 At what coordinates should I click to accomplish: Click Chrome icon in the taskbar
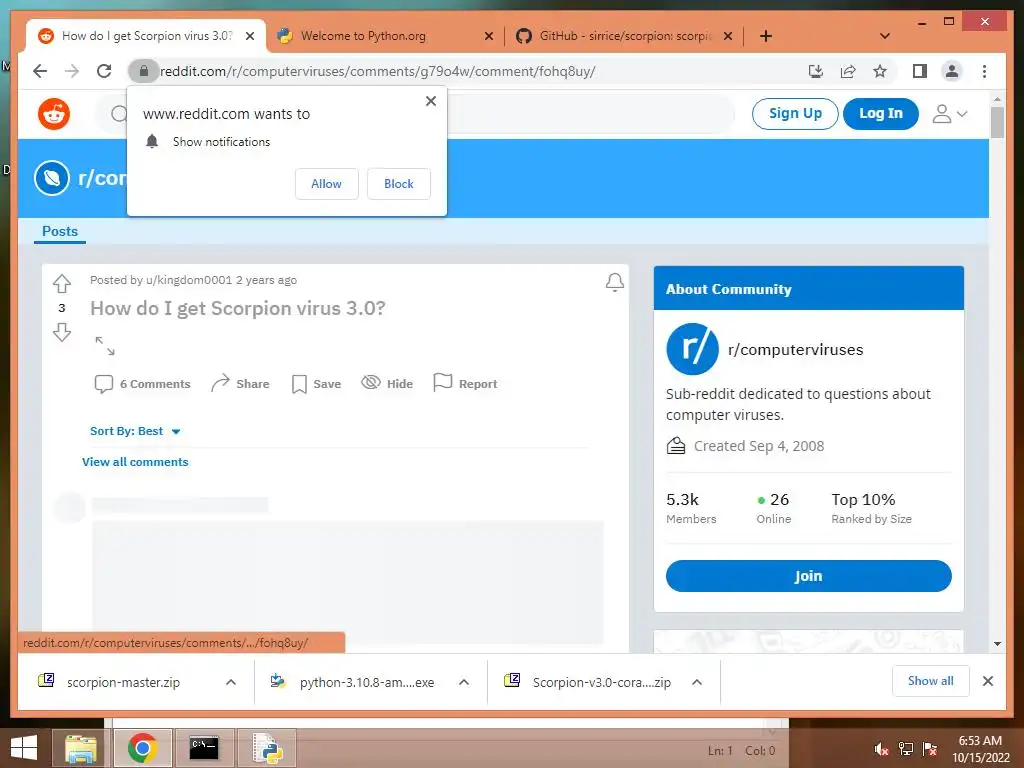point(142,748)
